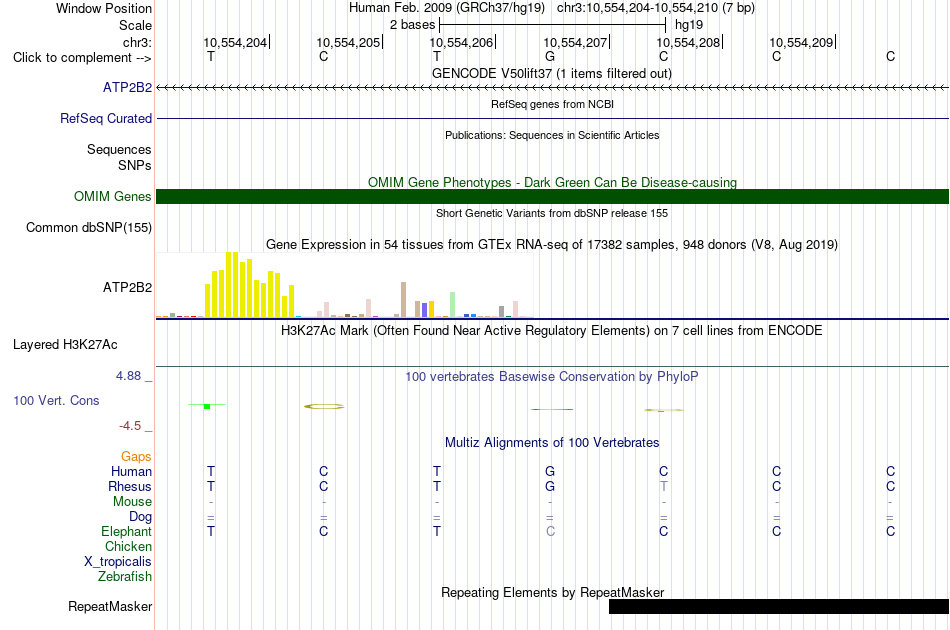The height and width of the screenshot is (630, 950).
Task: Click 'Multiz Alignments of 100 Vertebrates' title
Action: pos(552,442)
